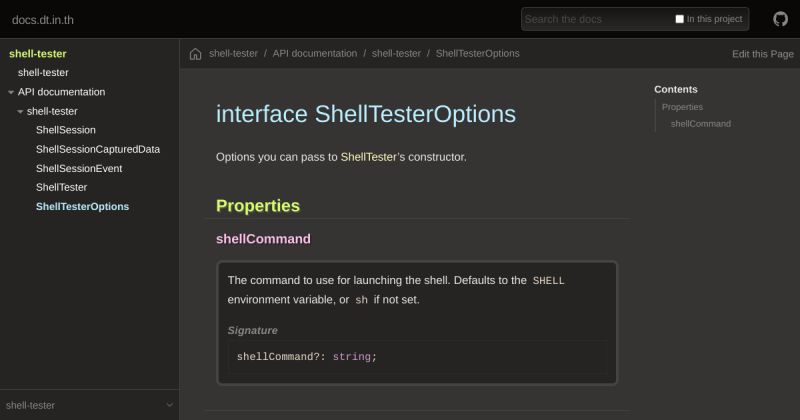Follow the ShellTester link in description
Image resolution: width=800 pixels, height=420 pixels.
click(x=368, y=157)
